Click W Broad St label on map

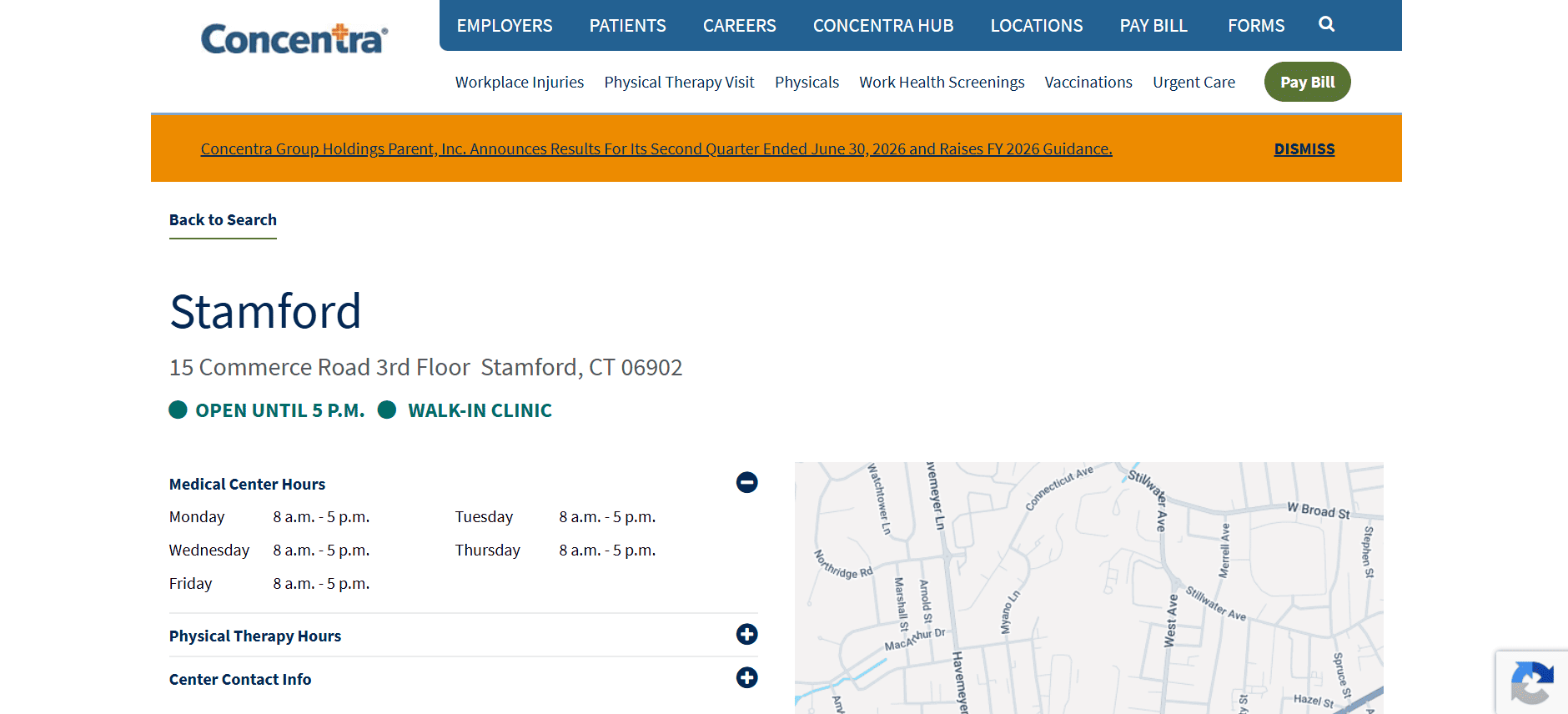click(1318, 510)
